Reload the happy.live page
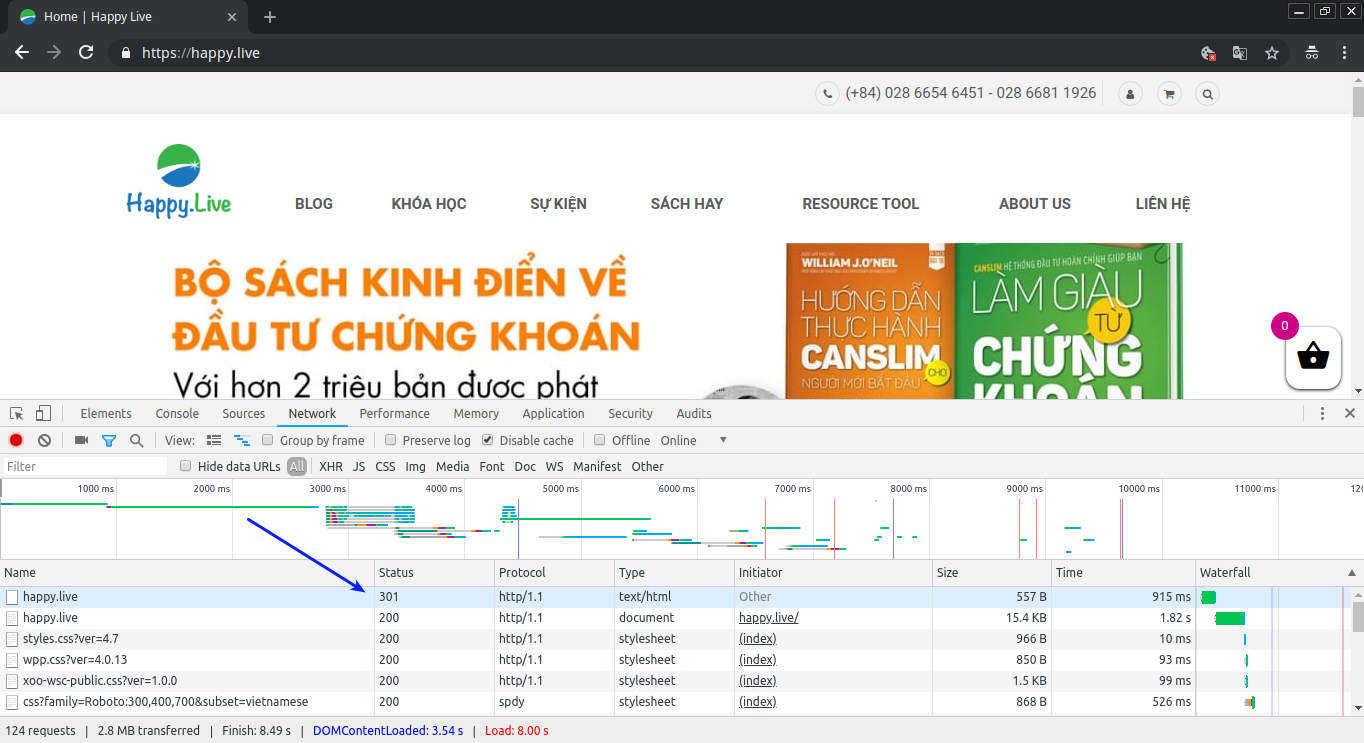 coord(86,53)
